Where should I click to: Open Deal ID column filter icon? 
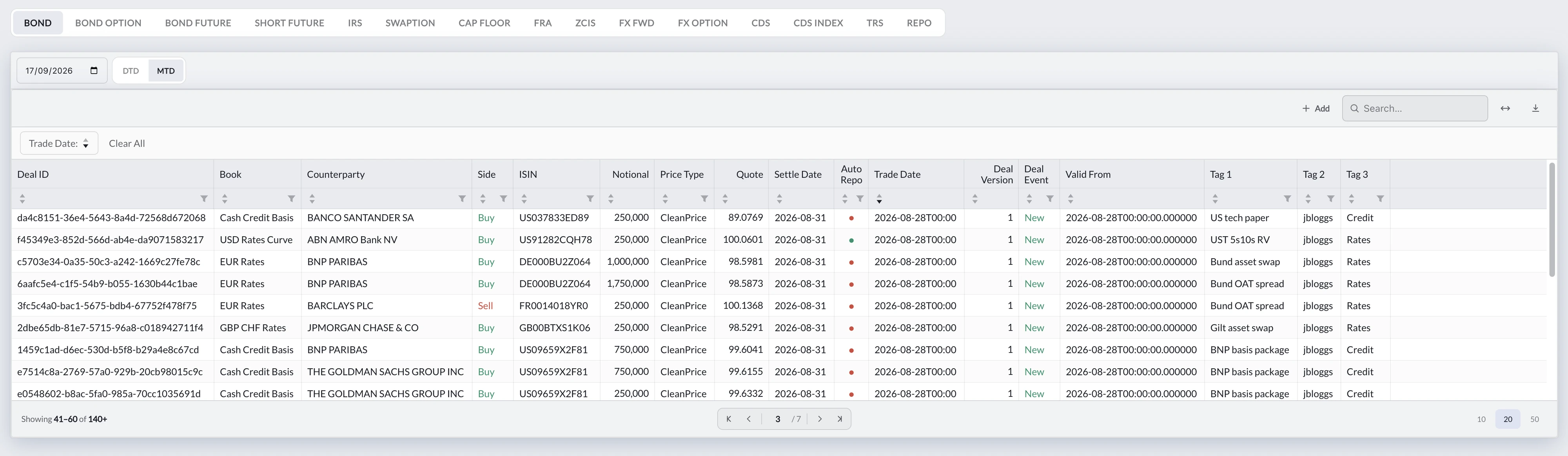click(x=204, y=199)
